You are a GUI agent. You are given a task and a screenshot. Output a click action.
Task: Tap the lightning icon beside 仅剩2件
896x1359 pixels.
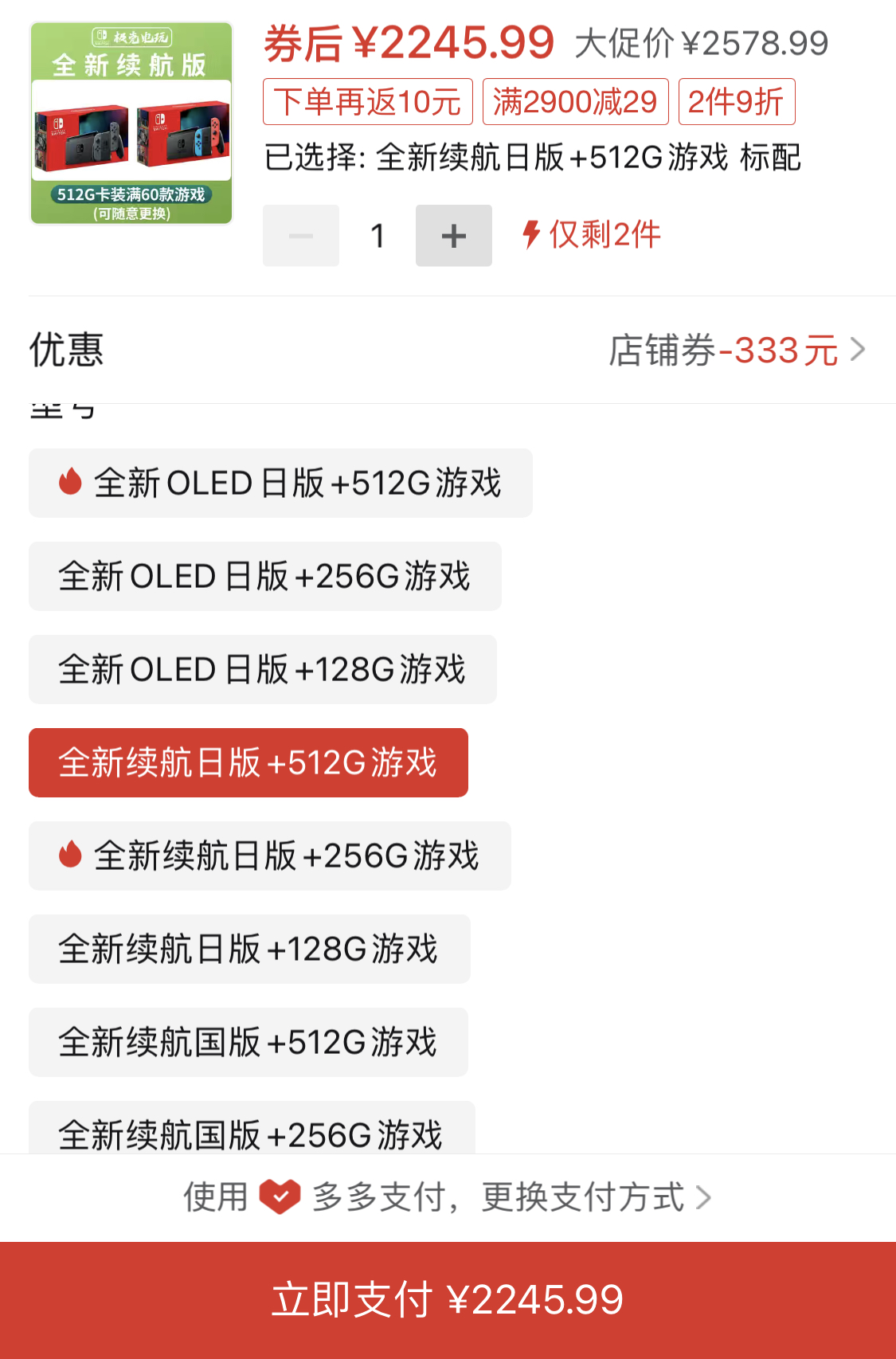pos(531,235)
